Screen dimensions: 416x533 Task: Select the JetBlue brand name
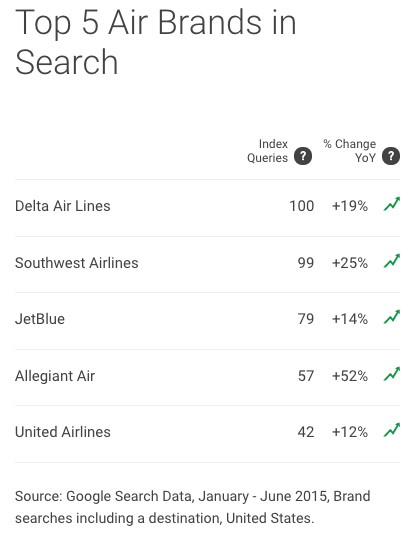40,319
